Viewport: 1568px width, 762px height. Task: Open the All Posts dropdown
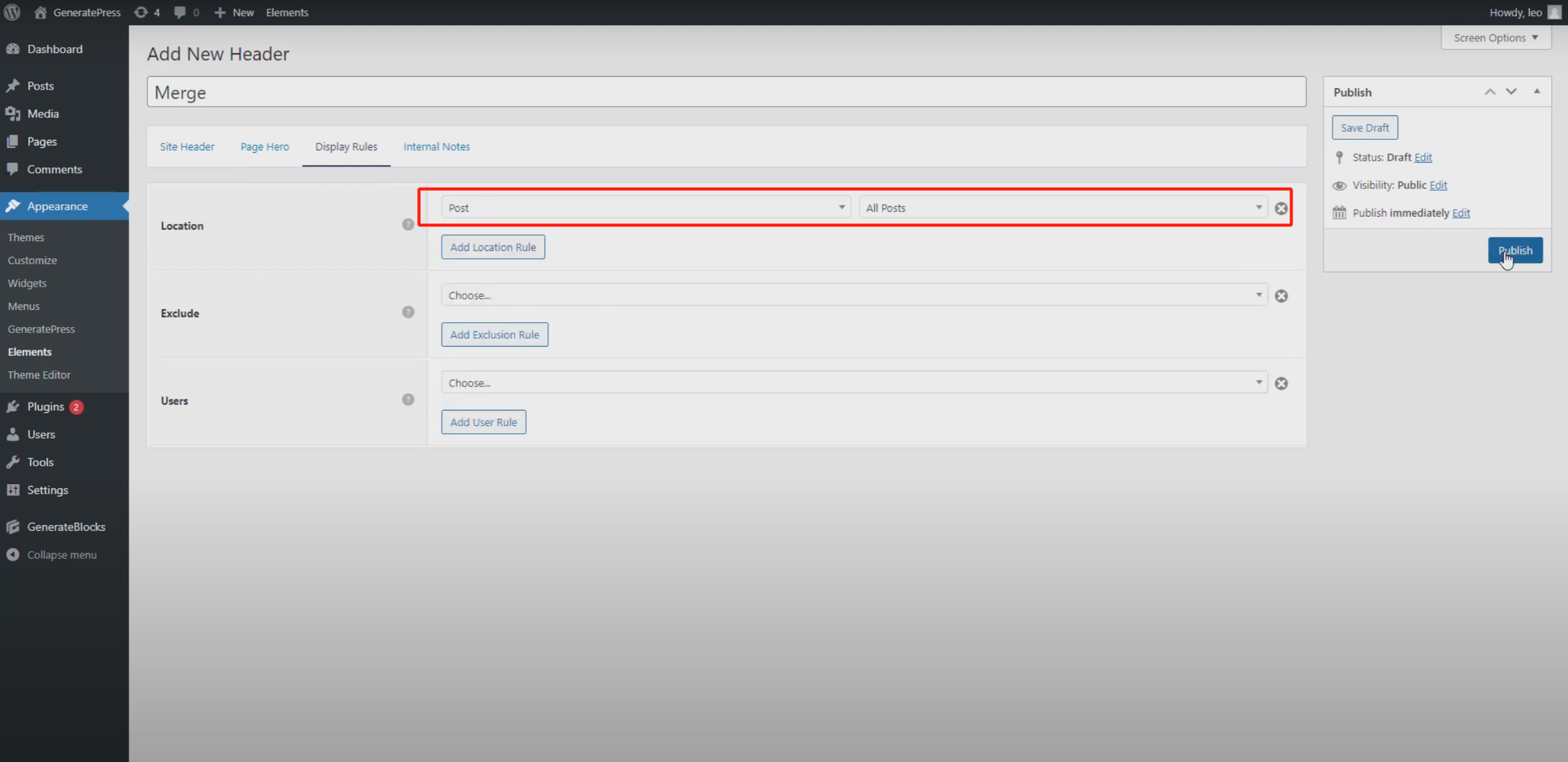click(1063, 208)
